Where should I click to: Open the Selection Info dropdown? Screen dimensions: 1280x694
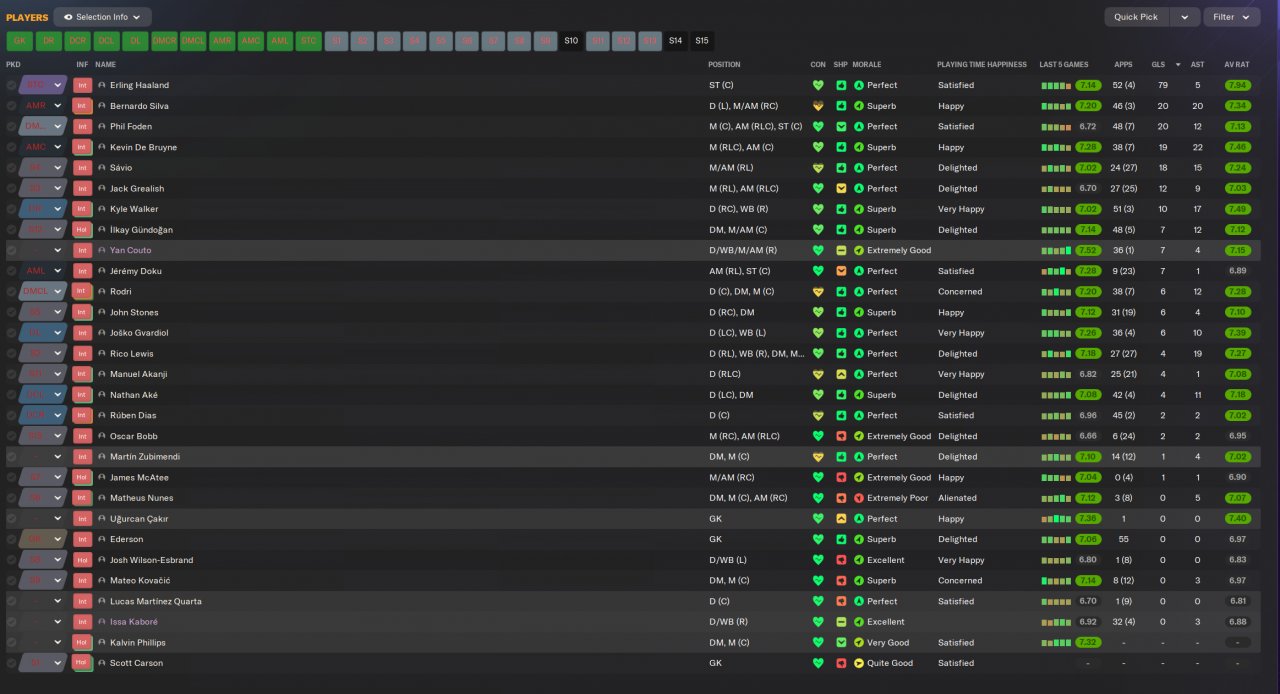point(102,17)
